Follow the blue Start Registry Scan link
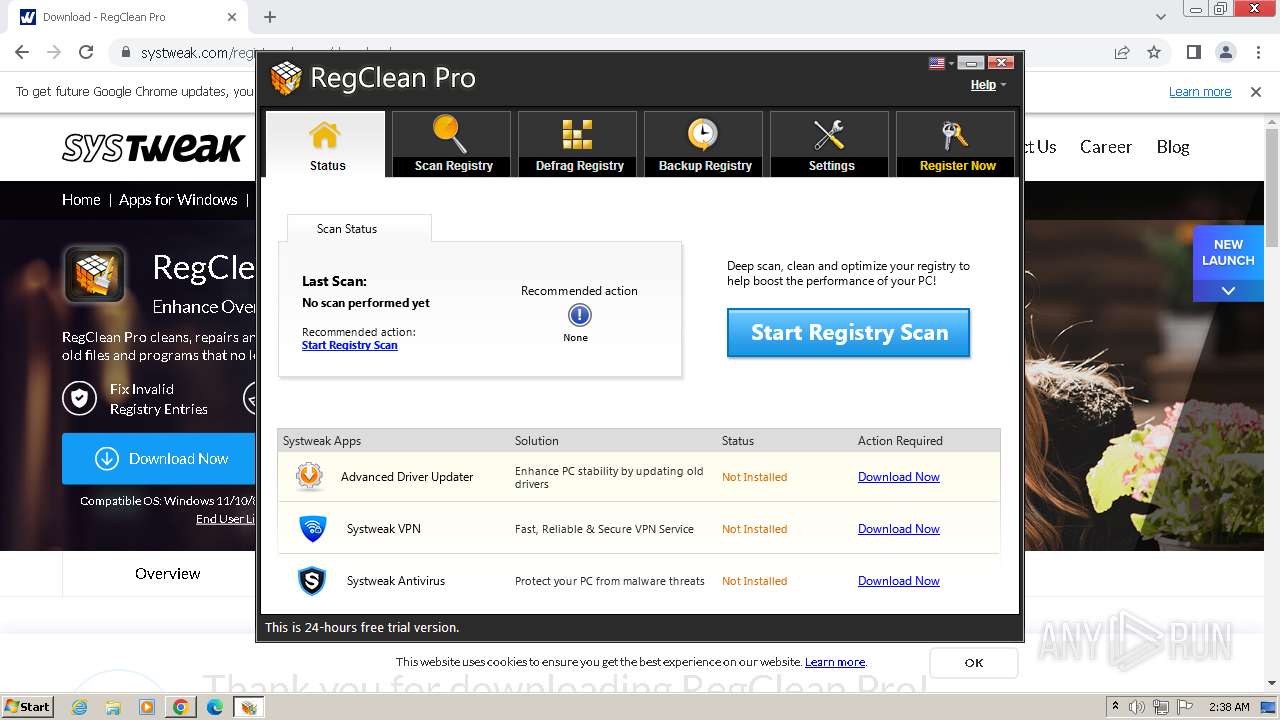Viewport: 1280px width, 720px height. pyautogui.click(x=350, y=345)
